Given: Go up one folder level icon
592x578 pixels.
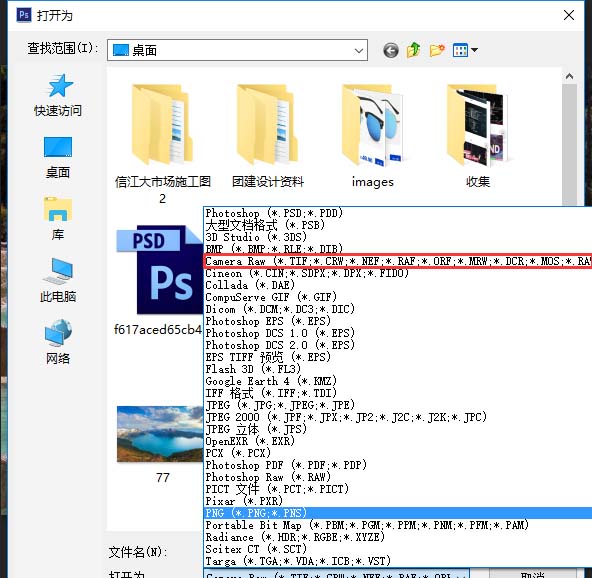Looking at the screenshot, I should click(414, 50).
